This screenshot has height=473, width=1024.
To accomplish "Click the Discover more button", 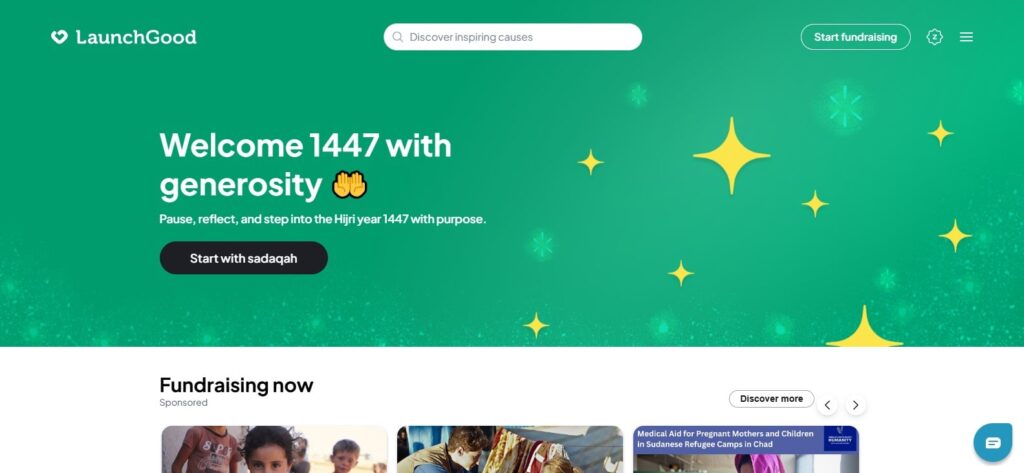I will [x=771, y=399].
